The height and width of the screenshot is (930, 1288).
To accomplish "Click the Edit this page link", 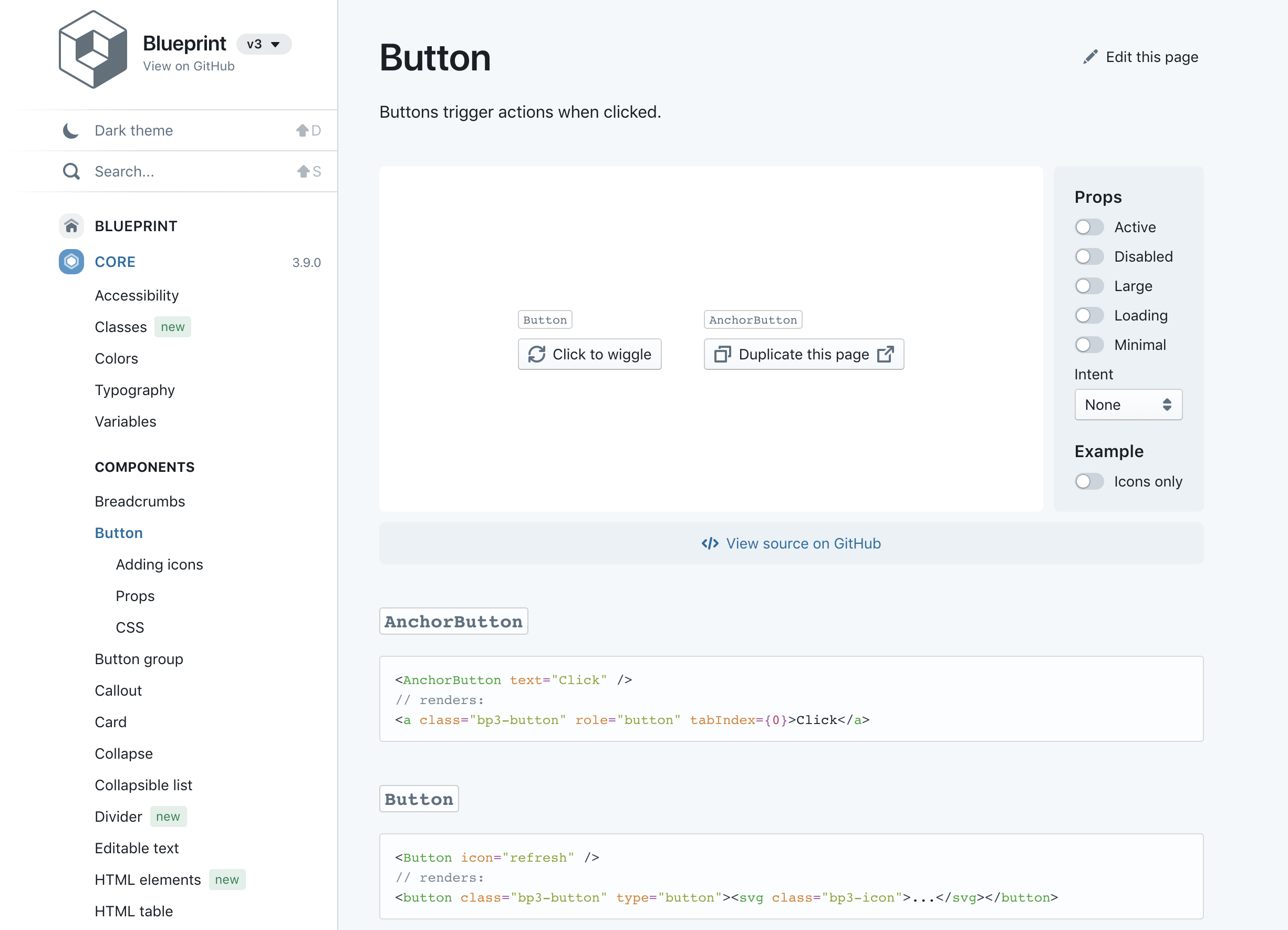I will point(1140,57).
